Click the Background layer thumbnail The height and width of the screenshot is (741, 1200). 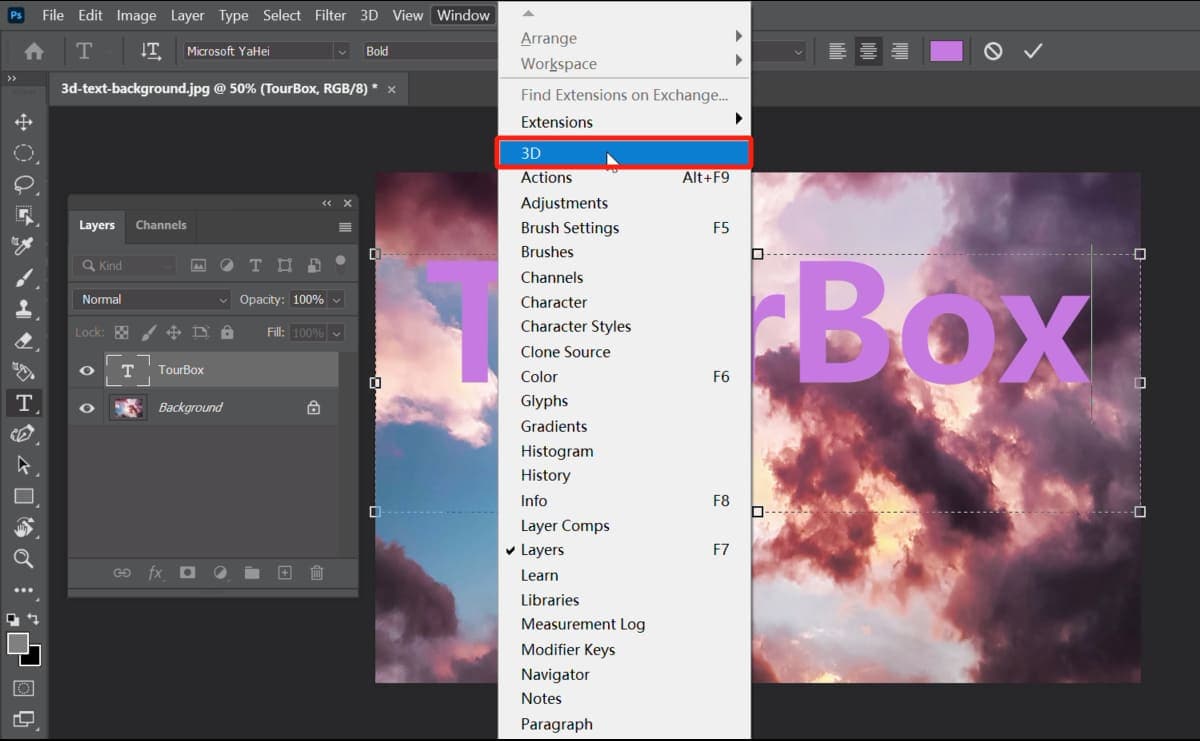point(127,408)
